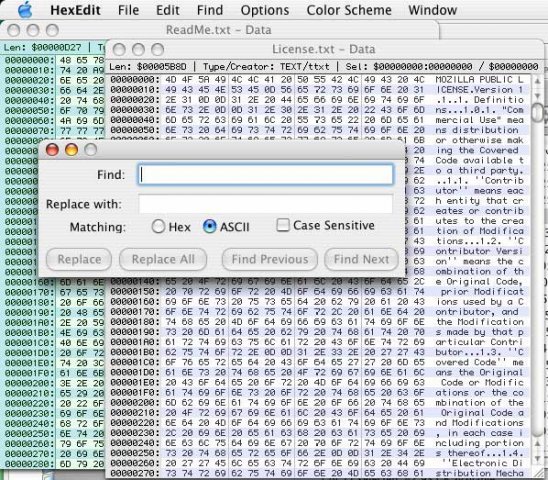Click the scroll down arrow at scrollbar bottom
The height and width of the screenshot is (480, 548).
[538, 459]
